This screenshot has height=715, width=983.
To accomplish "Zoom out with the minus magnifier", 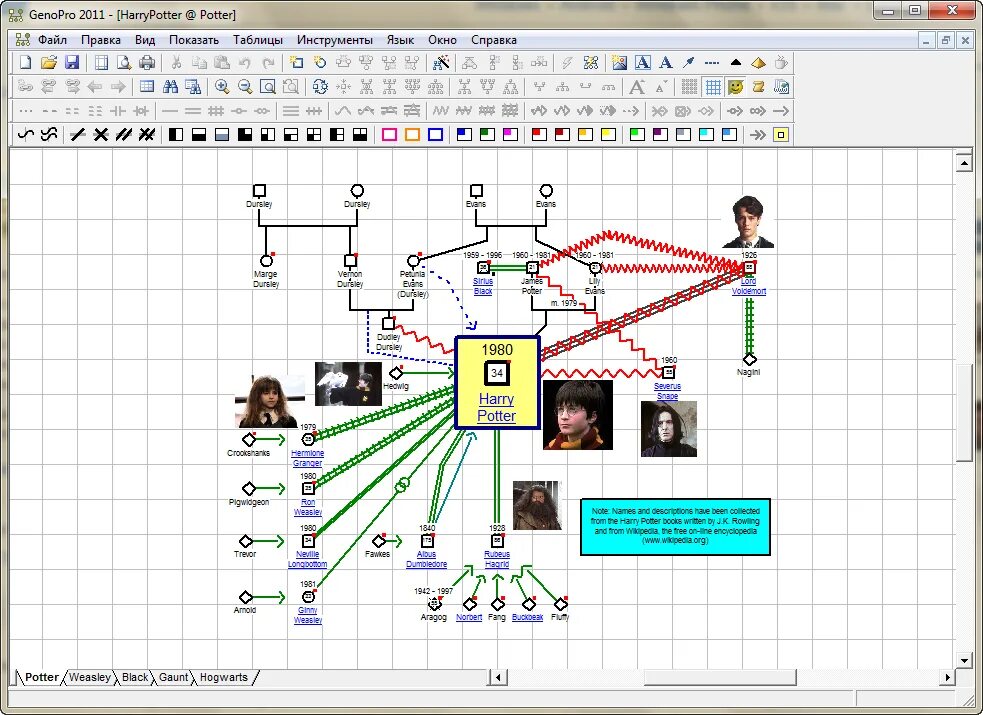I will (244, 86).
